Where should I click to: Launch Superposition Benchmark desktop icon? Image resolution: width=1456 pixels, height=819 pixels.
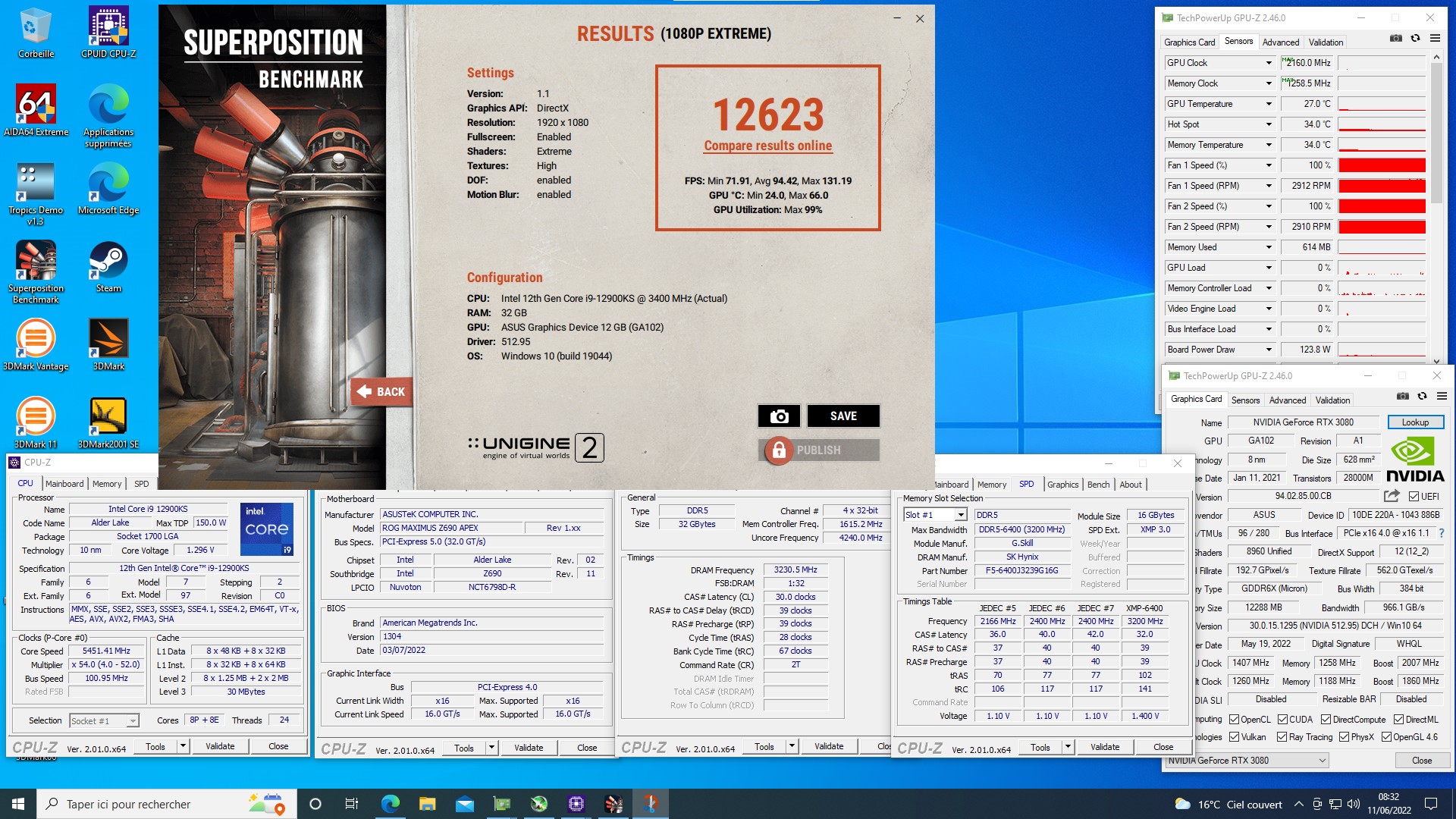(x=36, y=273)
